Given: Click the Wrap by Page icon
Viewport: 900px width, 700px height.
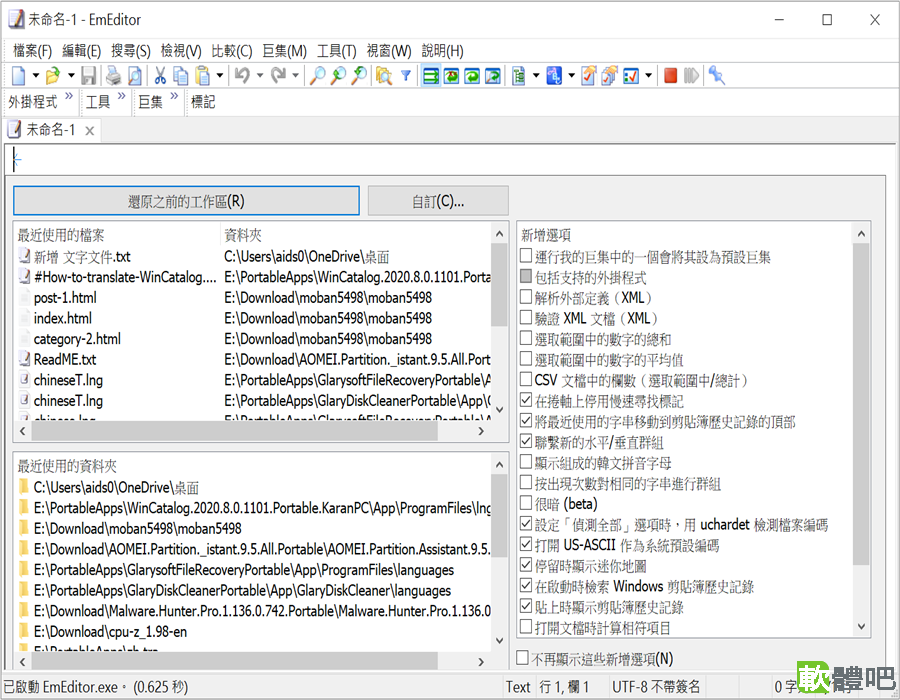Looking at the screenshot, I should [x=492, y=76].
